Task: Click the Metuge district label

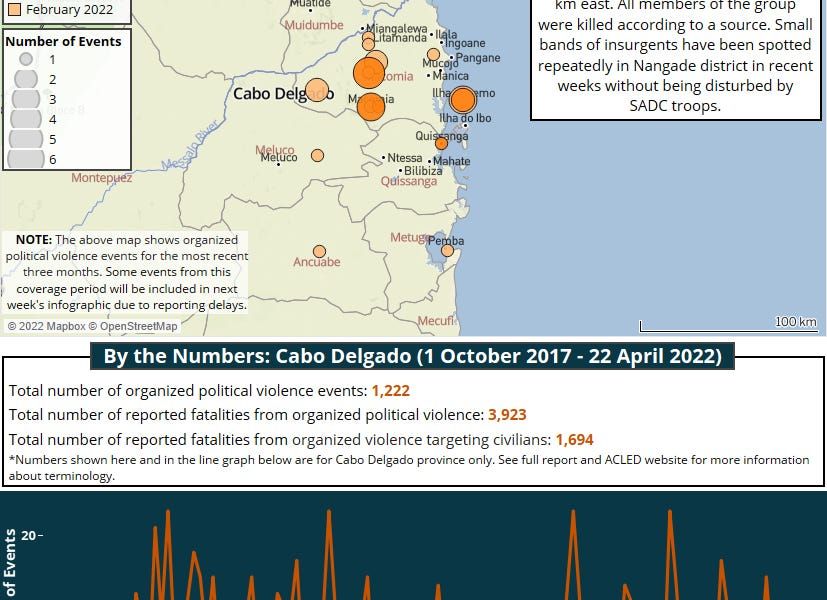Action: click(x=409, y=237)
